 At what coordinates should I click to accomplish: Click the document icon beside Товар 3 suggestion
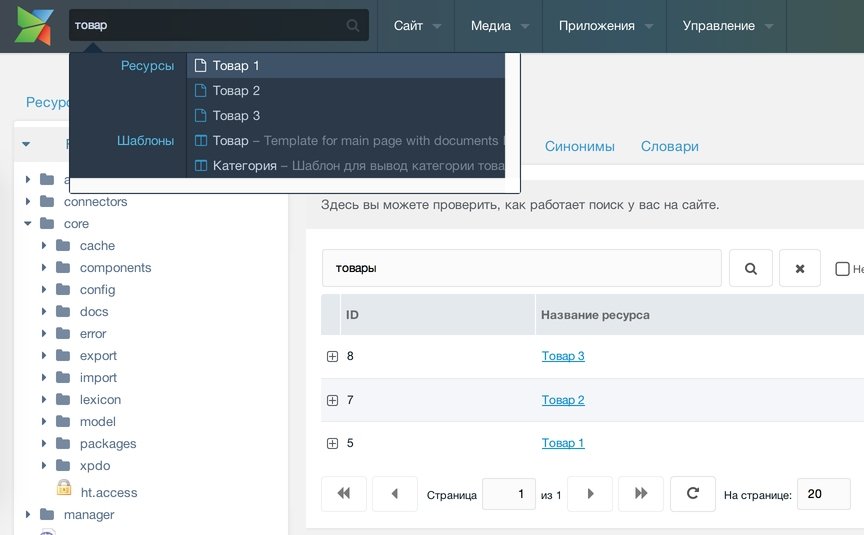coord(201,115)
